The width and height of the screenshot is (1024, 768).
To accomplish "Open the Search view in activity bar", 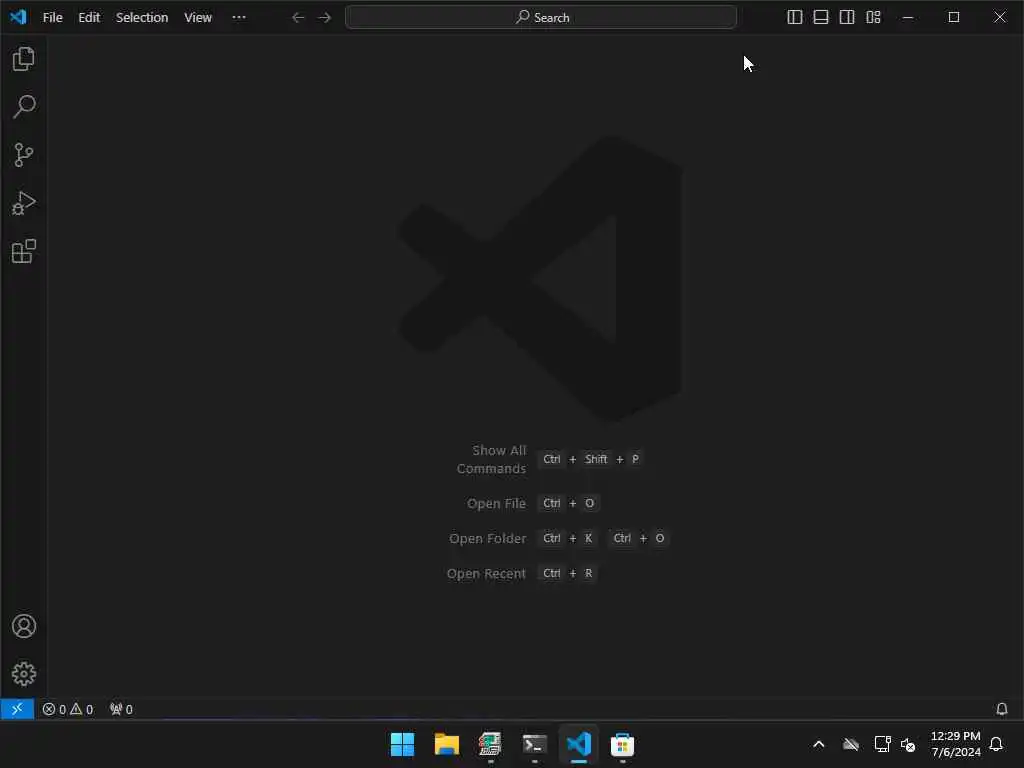I will [24, 107].
